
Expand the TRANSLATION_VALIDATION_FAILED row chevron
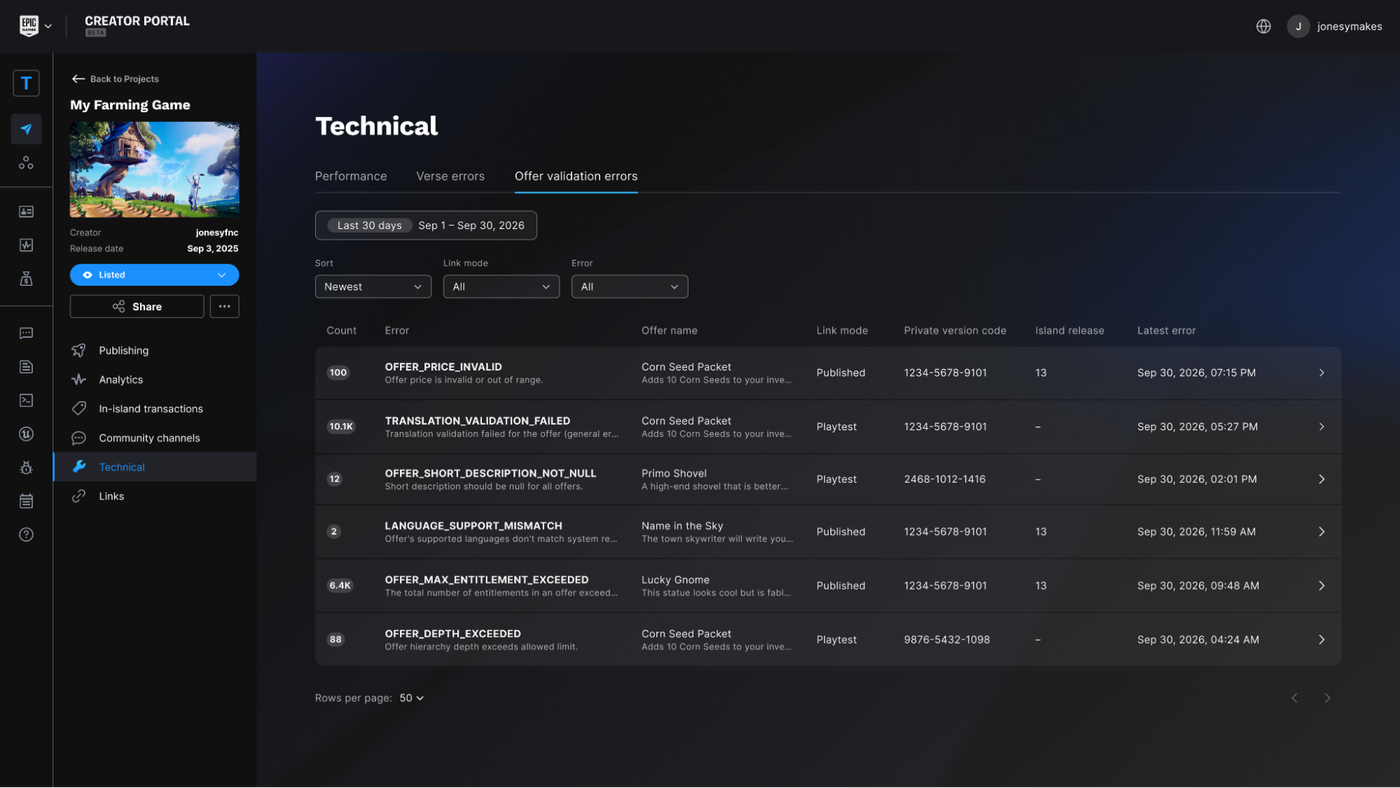pyautogui.click(x=1321, y=427)
